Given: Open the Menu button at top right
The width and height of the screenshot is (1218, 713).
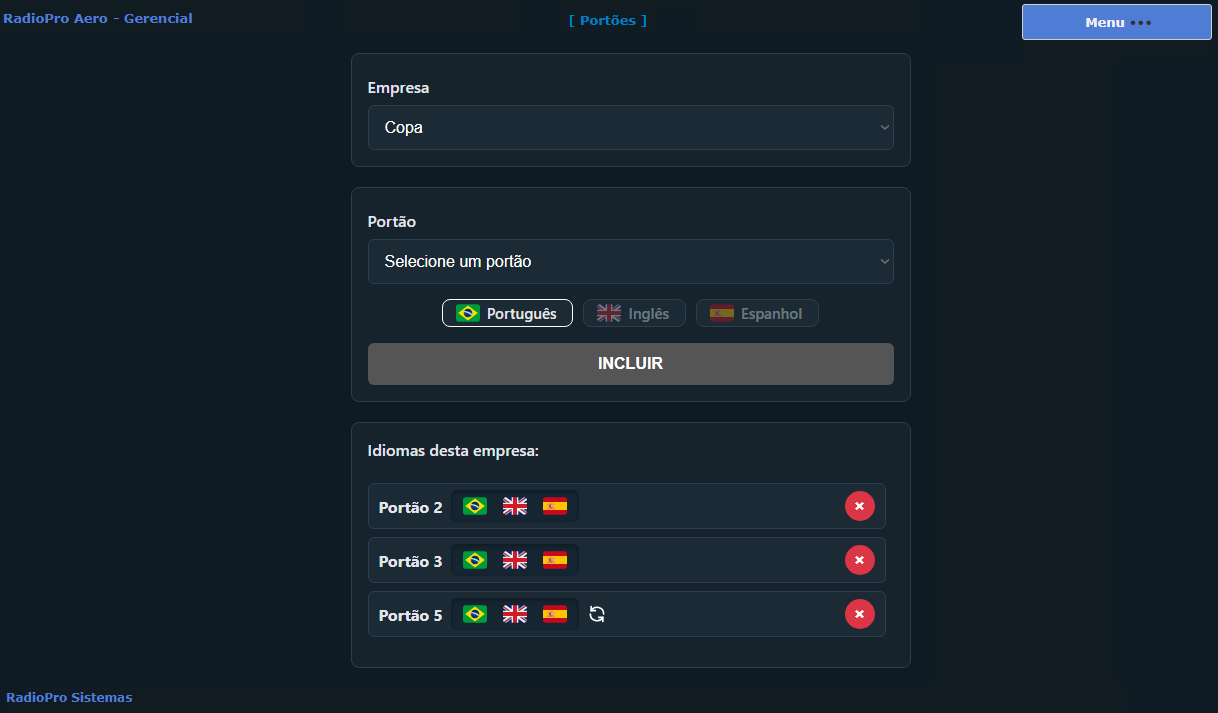Looking at the screenshot, I should (x=1116, y=22).
